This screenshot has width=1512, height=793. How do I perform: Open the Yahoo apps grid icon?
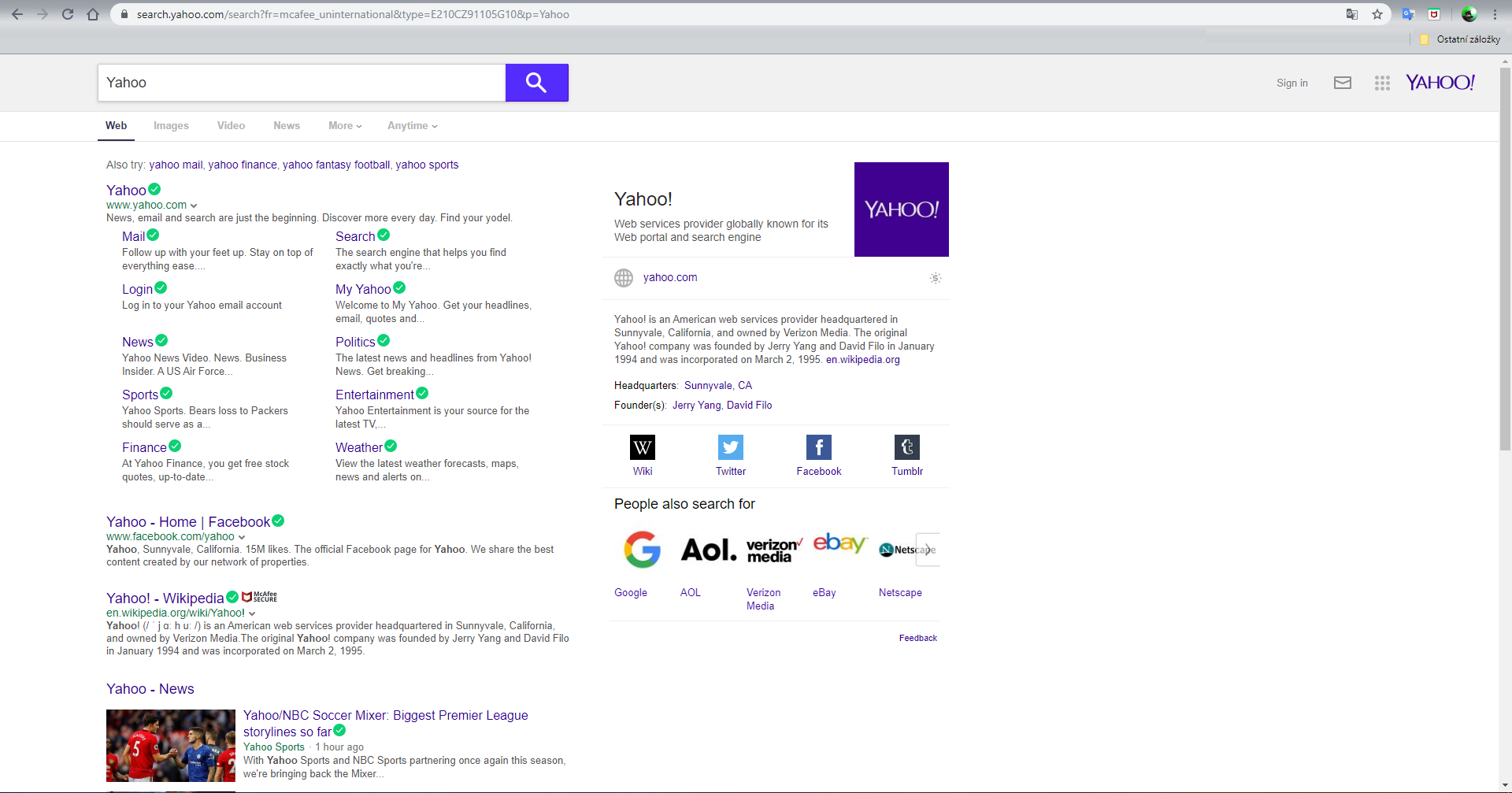point(1382,83)
